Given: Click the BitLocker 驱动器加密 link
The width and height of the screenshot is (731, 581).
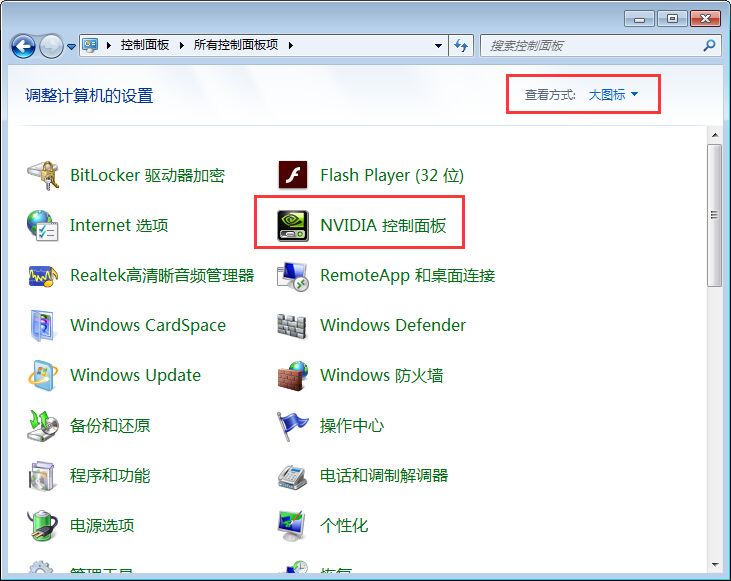Looking at the screenshot, I should tap(147, 175).
